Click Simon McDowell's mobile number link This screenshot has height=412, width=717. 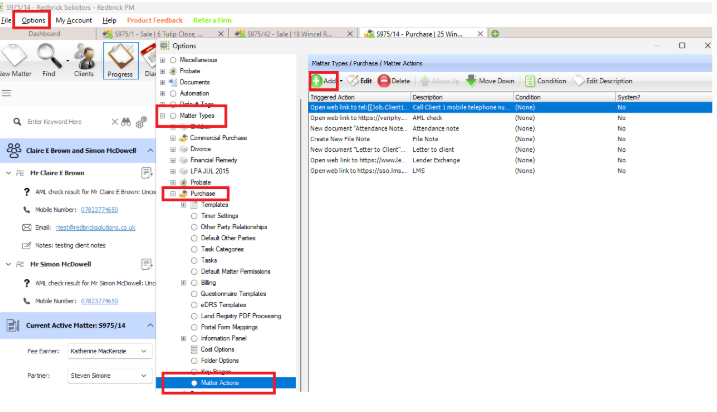coord(99,301)
